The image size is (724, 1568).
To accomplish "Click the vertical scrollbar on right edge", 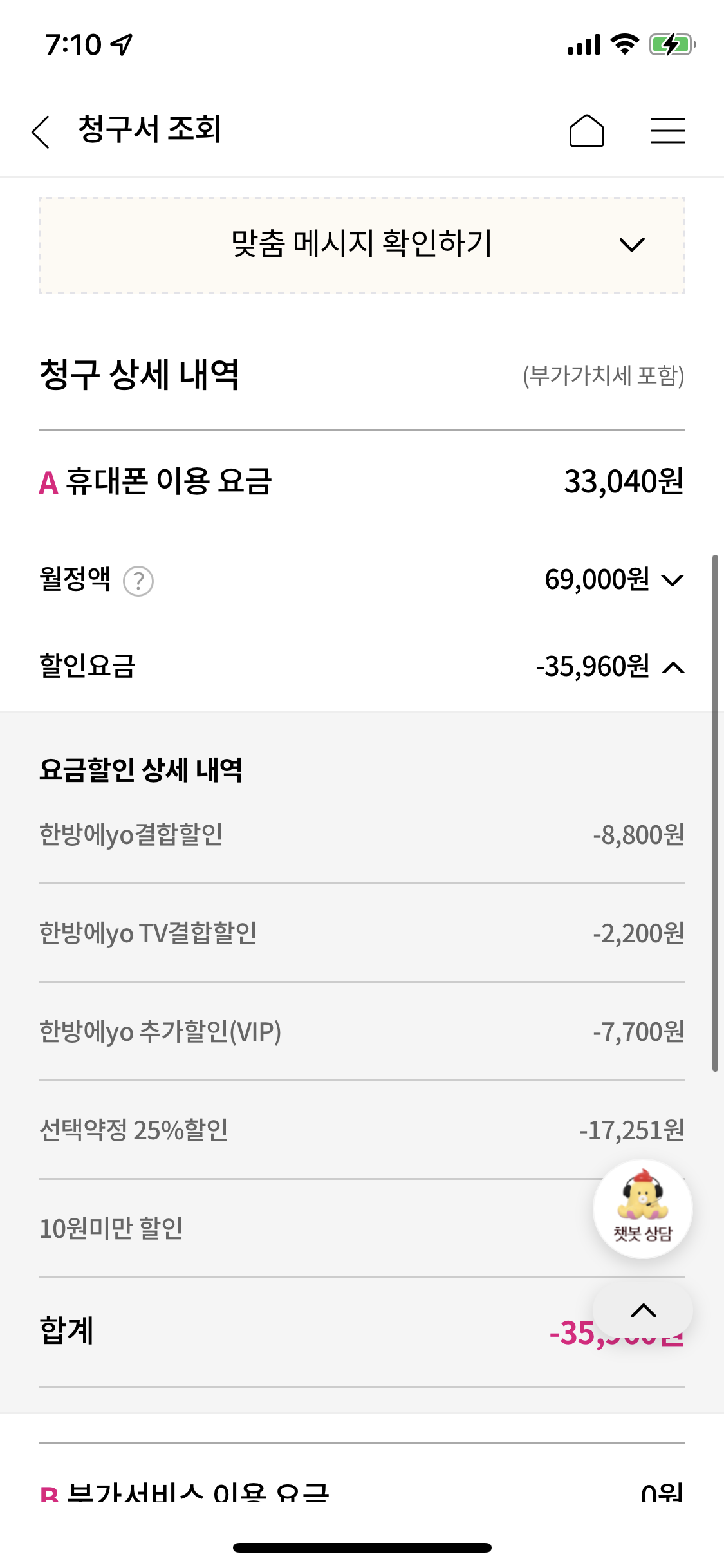I will pyautogui.click(x=715, y=812).
